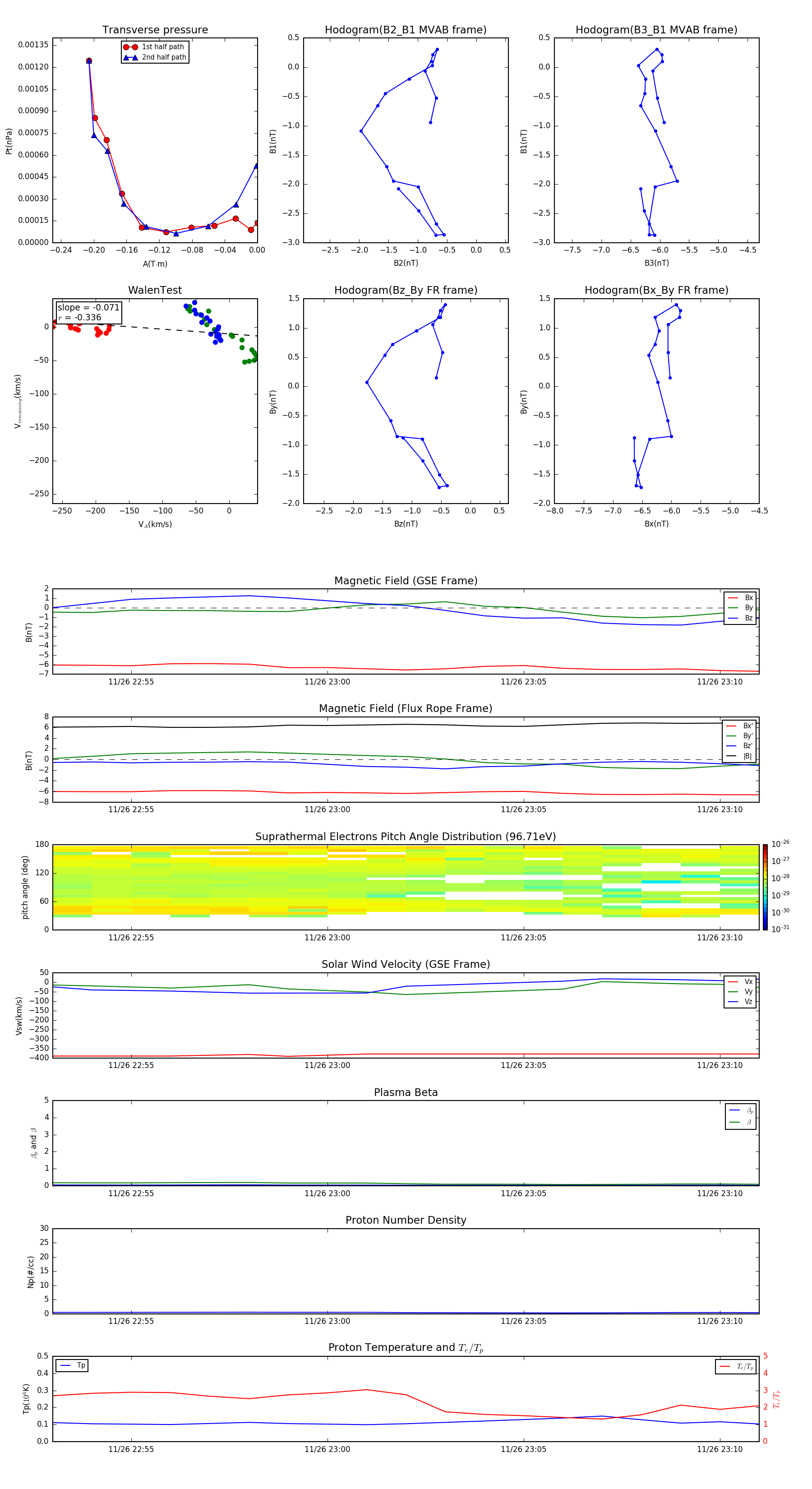Click the 'Bz(nT)' x-axis label
The image size is (812, 1489).
(406, 524)
